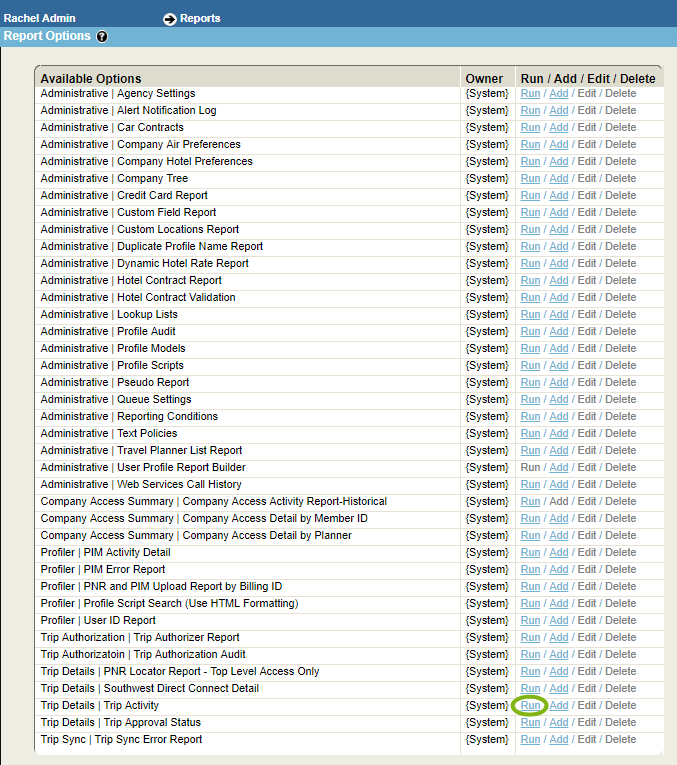Add a Trip Authorization Audit report
This screenshot has height=765, width=677.
pyautogui.click(x=559, y=654)
